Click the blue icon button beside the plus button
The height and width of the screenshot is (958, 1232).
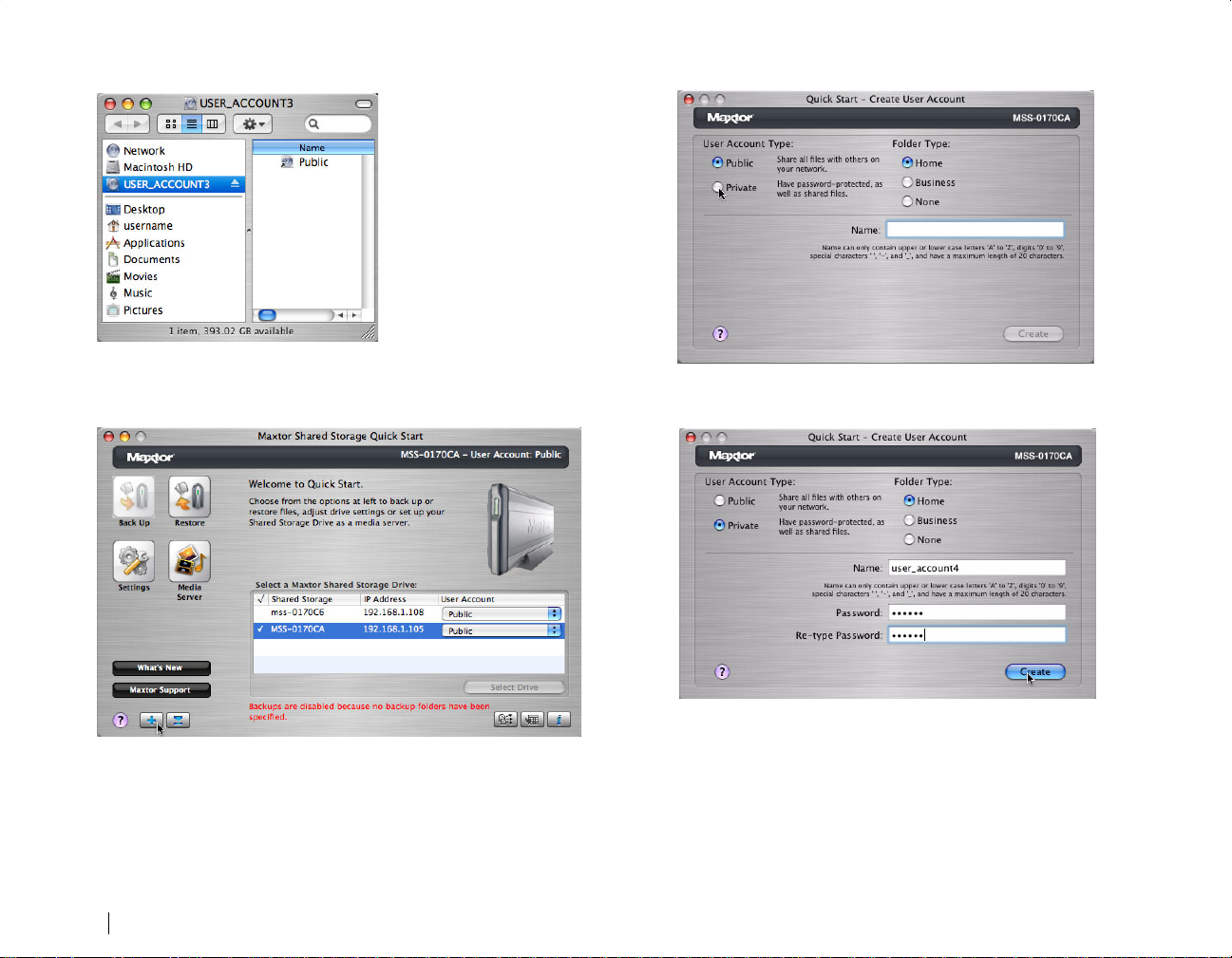tap(178, 721)
